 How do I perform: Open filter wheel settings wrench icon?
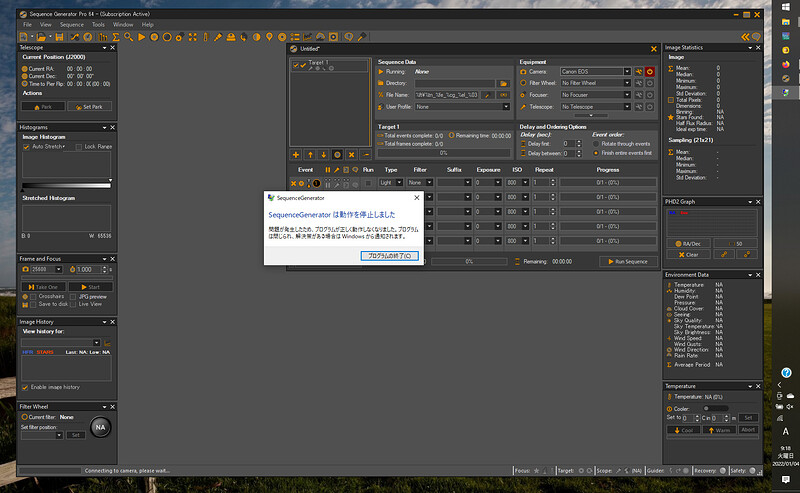[x=638, y=83]
